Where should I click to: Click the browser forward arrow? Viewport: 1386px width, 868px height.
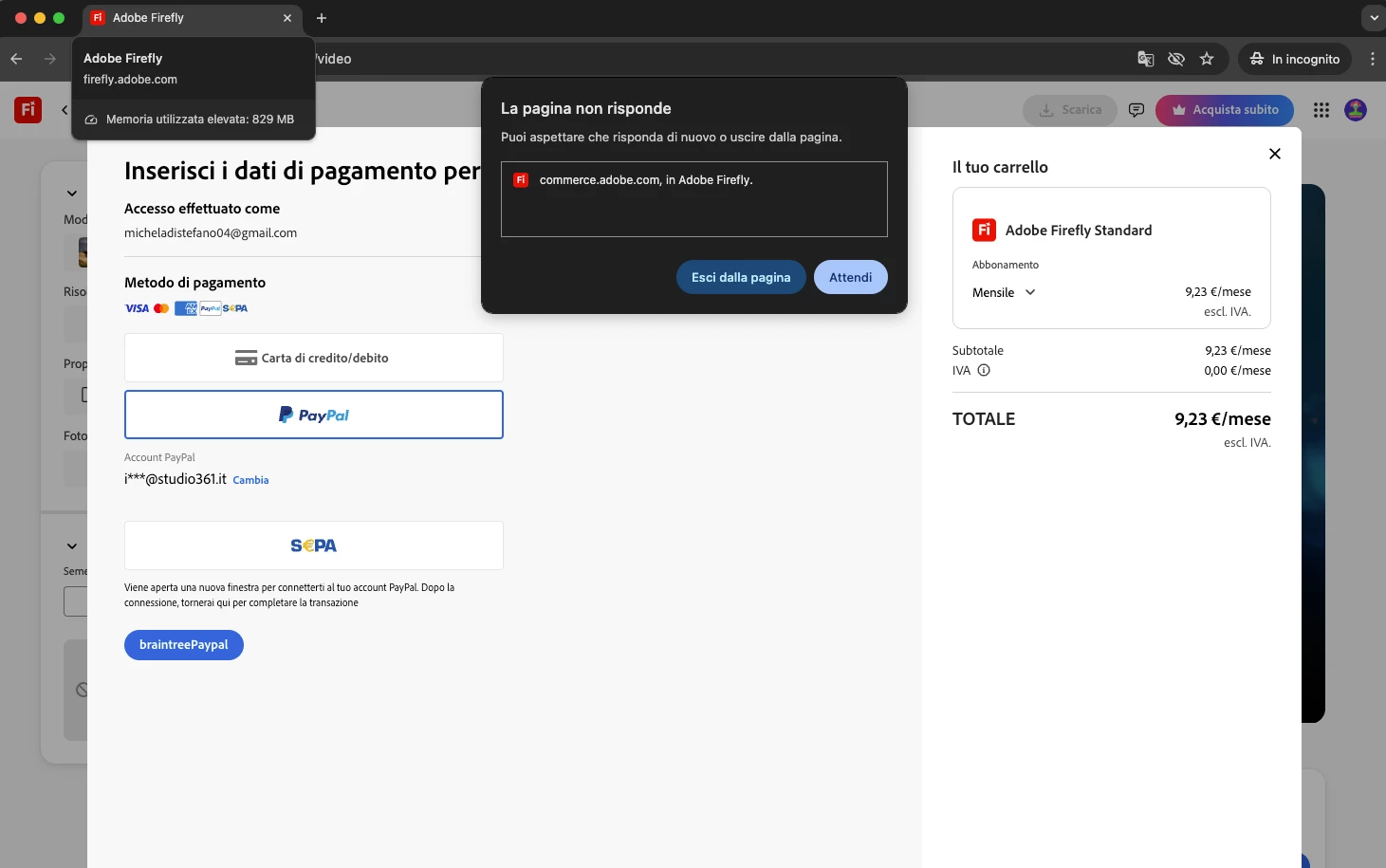pos(50,59)
